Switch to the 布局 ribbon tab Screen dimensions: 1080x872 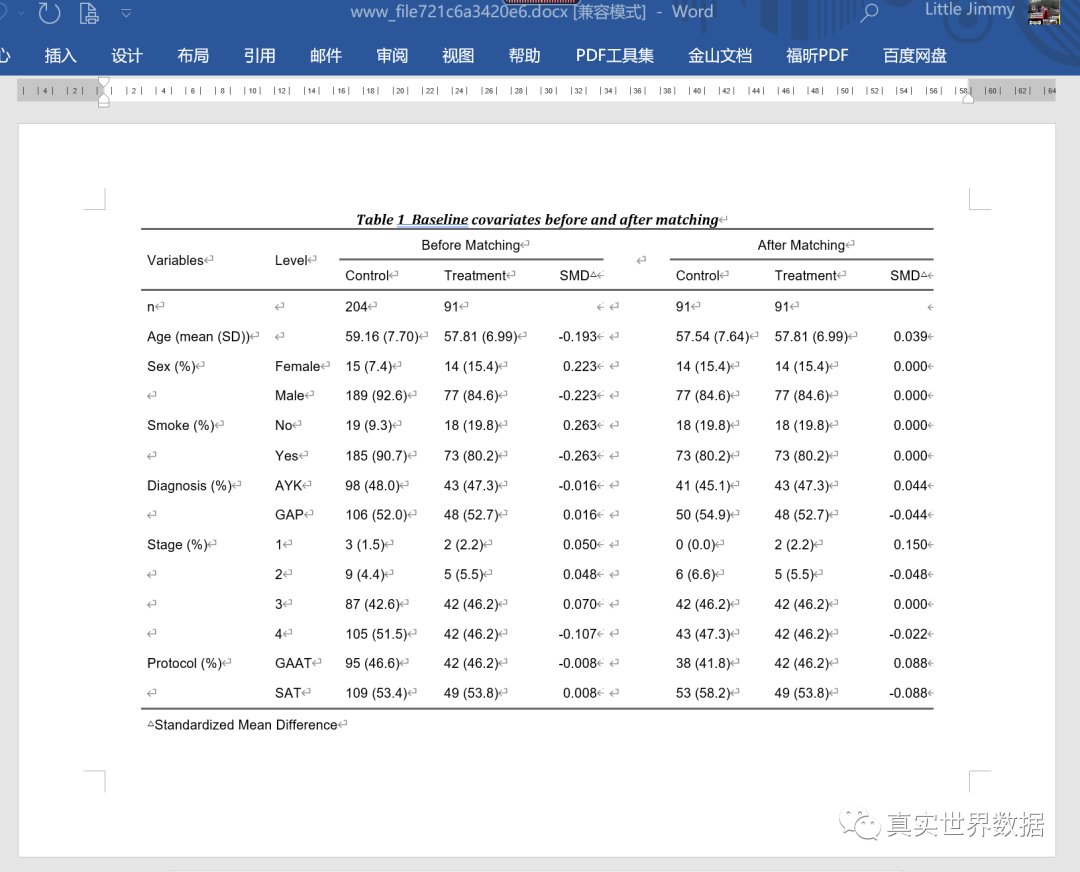point(193,56)
